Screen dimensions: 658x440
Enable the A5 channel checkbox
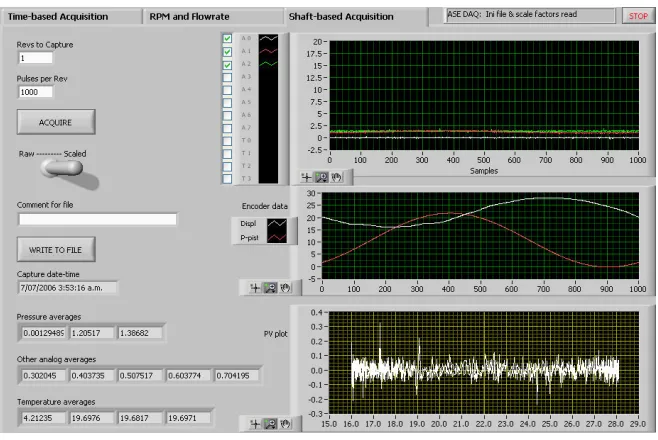click(x=227, y=102)
